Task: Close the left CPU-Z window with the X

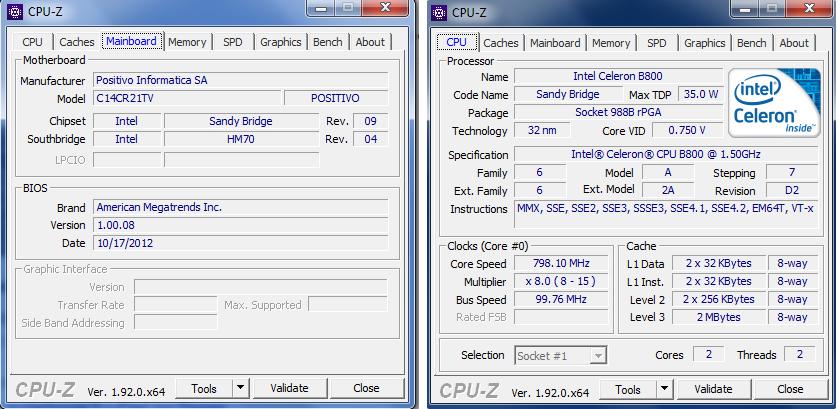Action: click(x=385, y=7)
